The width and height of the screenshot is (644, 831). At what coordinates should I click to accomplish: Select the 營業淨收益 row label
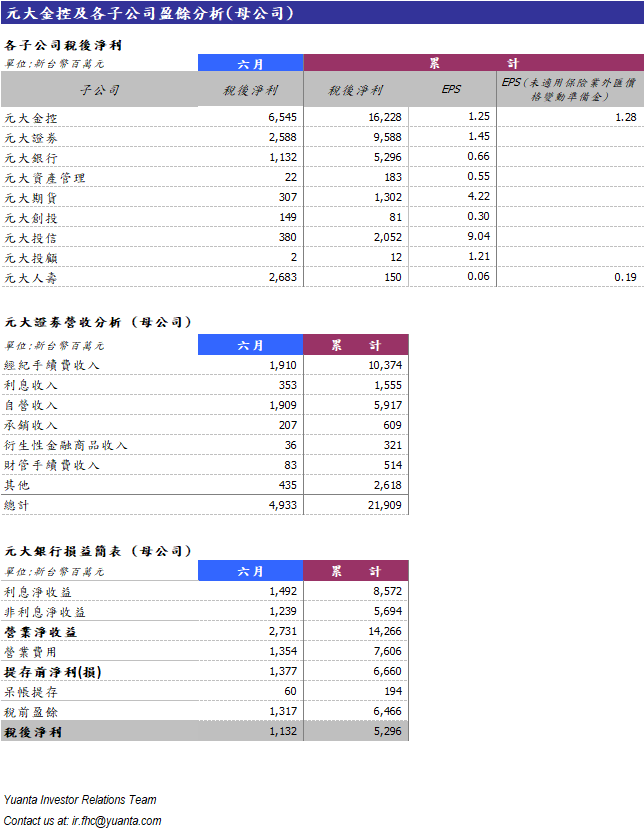40,632
